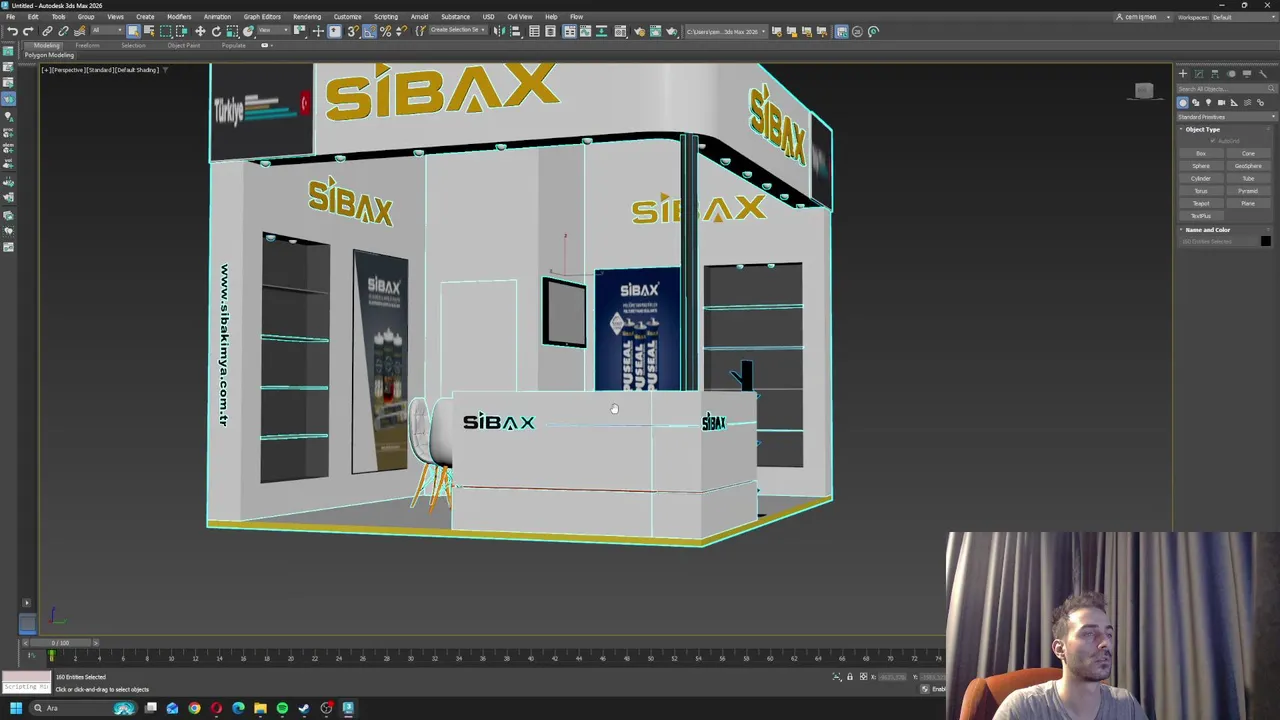Undo the last action with Undo arrow
Image resolution: width=1280 pixels, height=720 pixels.
[x=12, y=32]
